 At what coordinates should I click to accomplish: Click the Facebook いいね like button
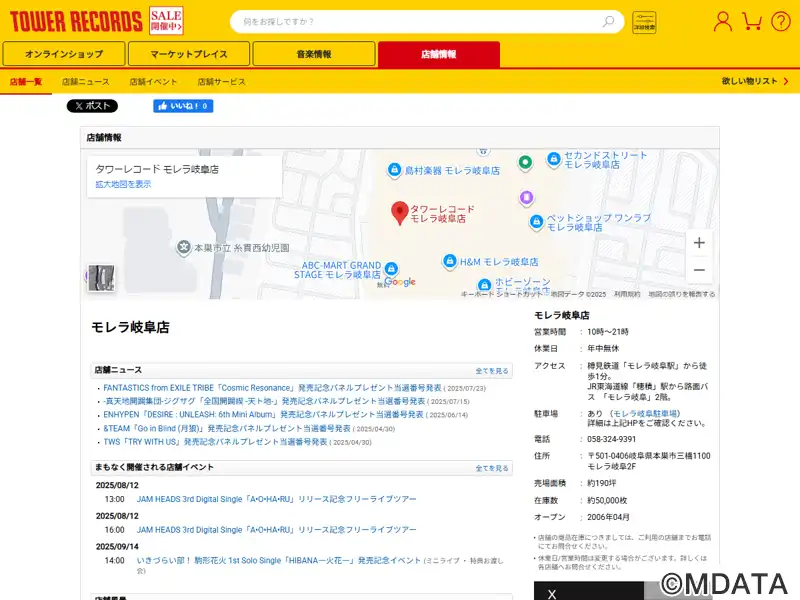183,106
